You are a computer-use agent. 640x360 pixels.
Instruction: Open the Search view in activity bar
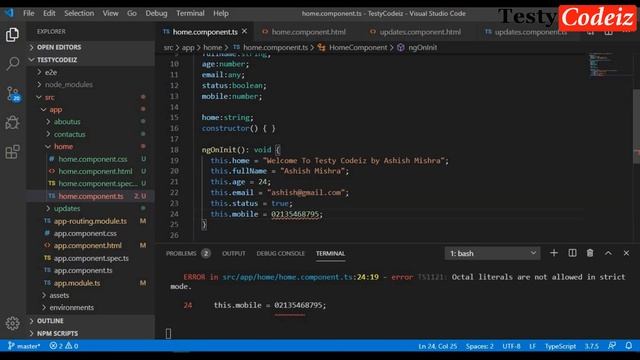pos(13,63)
